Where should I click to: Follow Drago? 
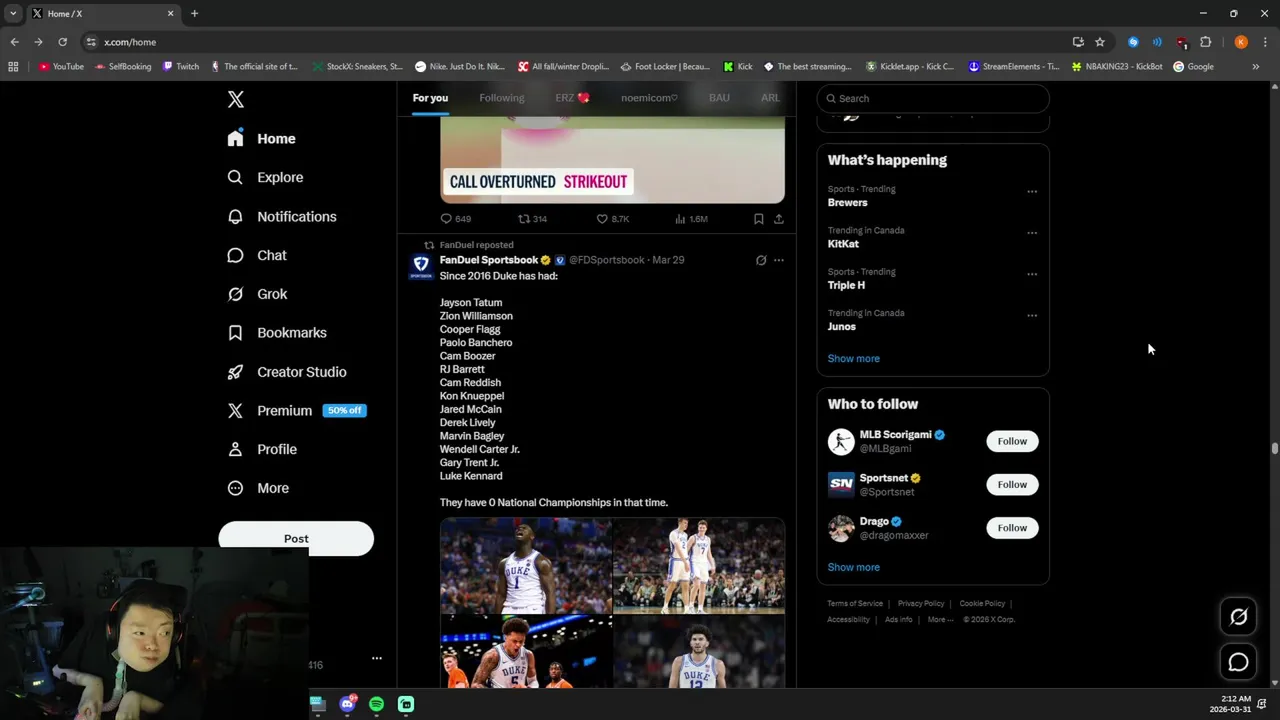[x=1012, y=527]
